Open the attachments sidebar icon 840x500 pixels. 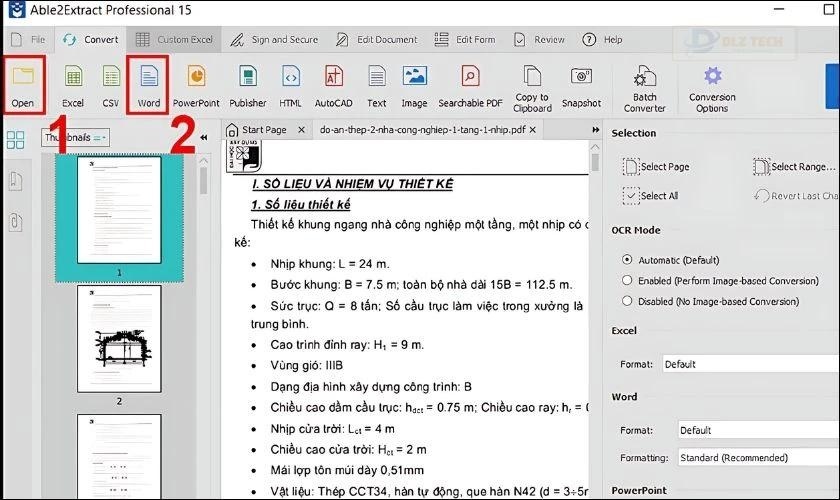(16, 221)
